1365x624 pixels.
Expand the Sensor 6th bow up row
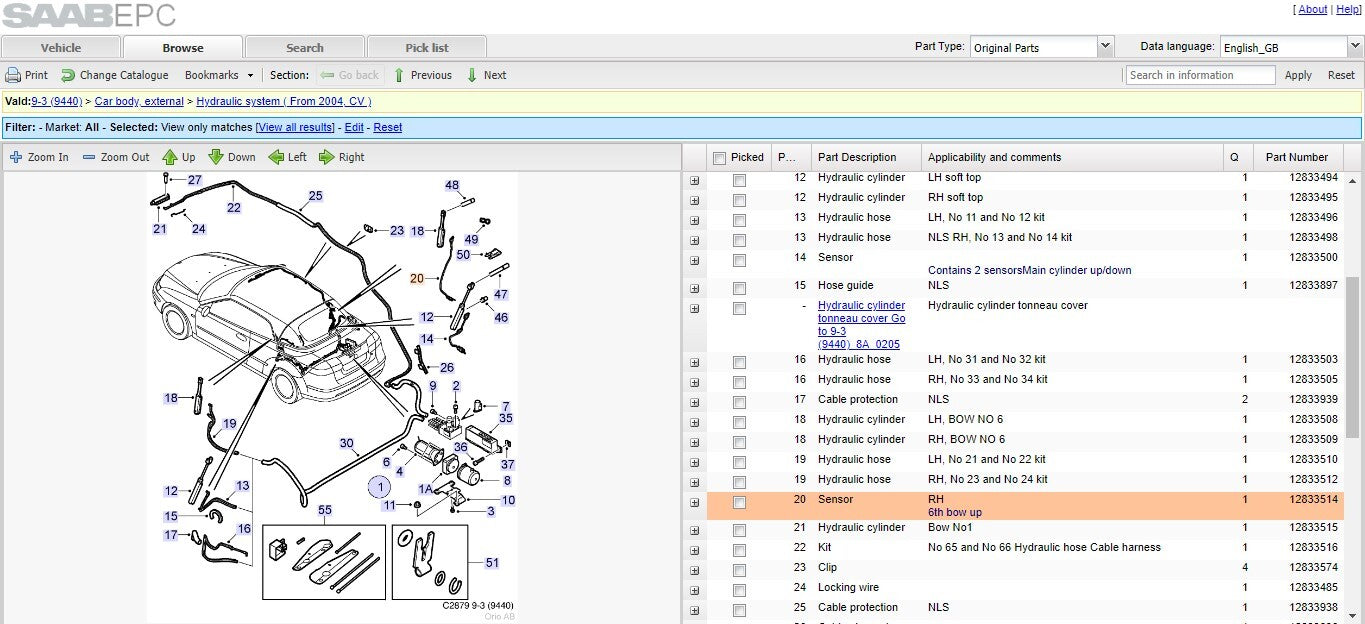695,502
